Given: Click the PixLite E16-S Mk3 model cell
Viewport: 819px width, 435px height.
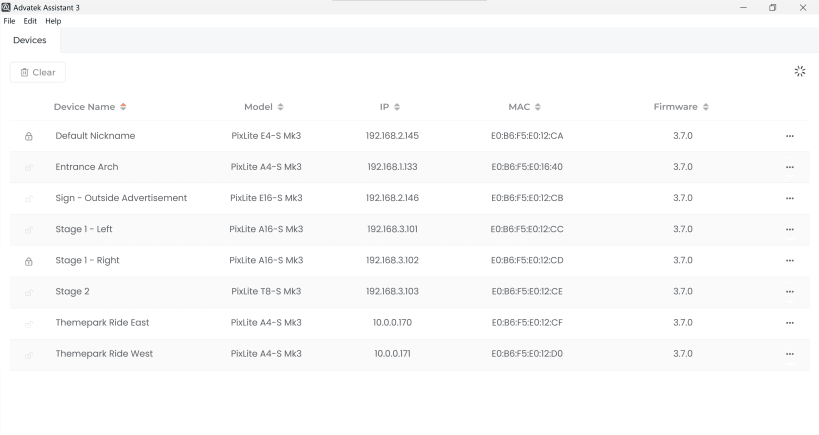Looking at the screenshot, I should pyautogui.click(x=266, y=198).
